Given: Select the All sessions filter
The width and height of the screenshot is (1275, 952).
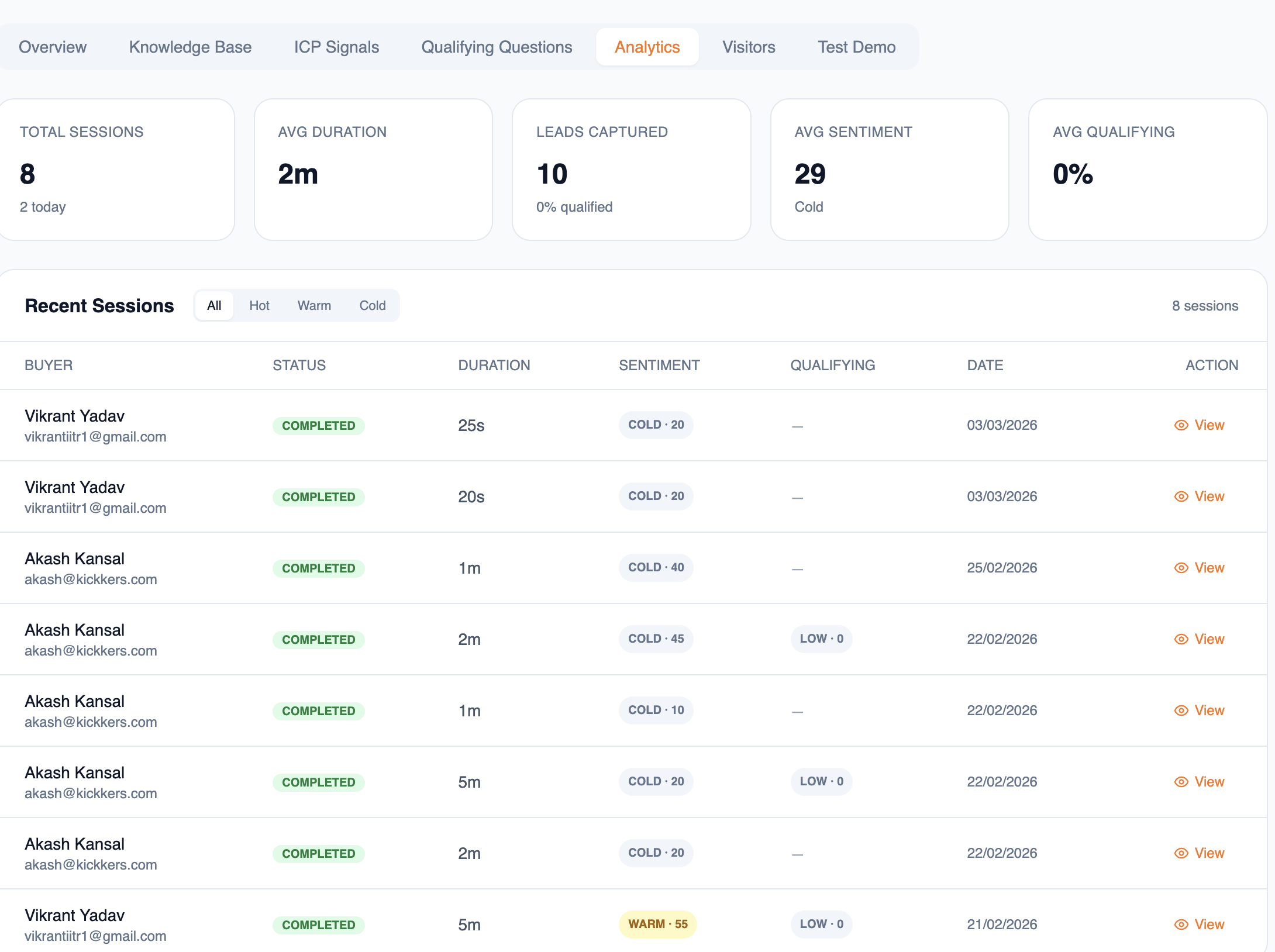Looking at the screenshot, I should (214, 306).
